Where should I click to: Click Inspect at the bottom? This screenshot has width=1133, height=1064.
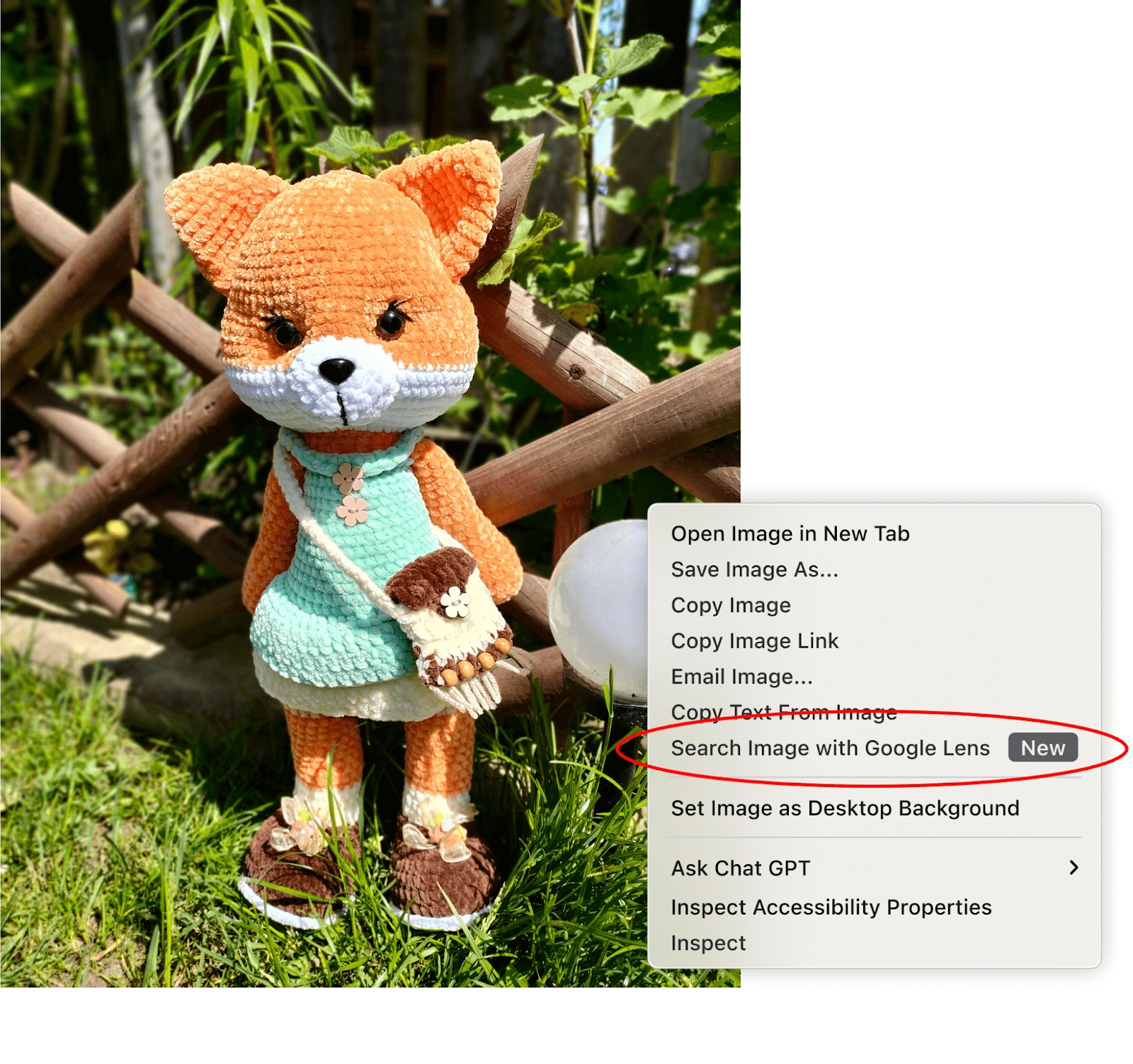tap(709, 943)
